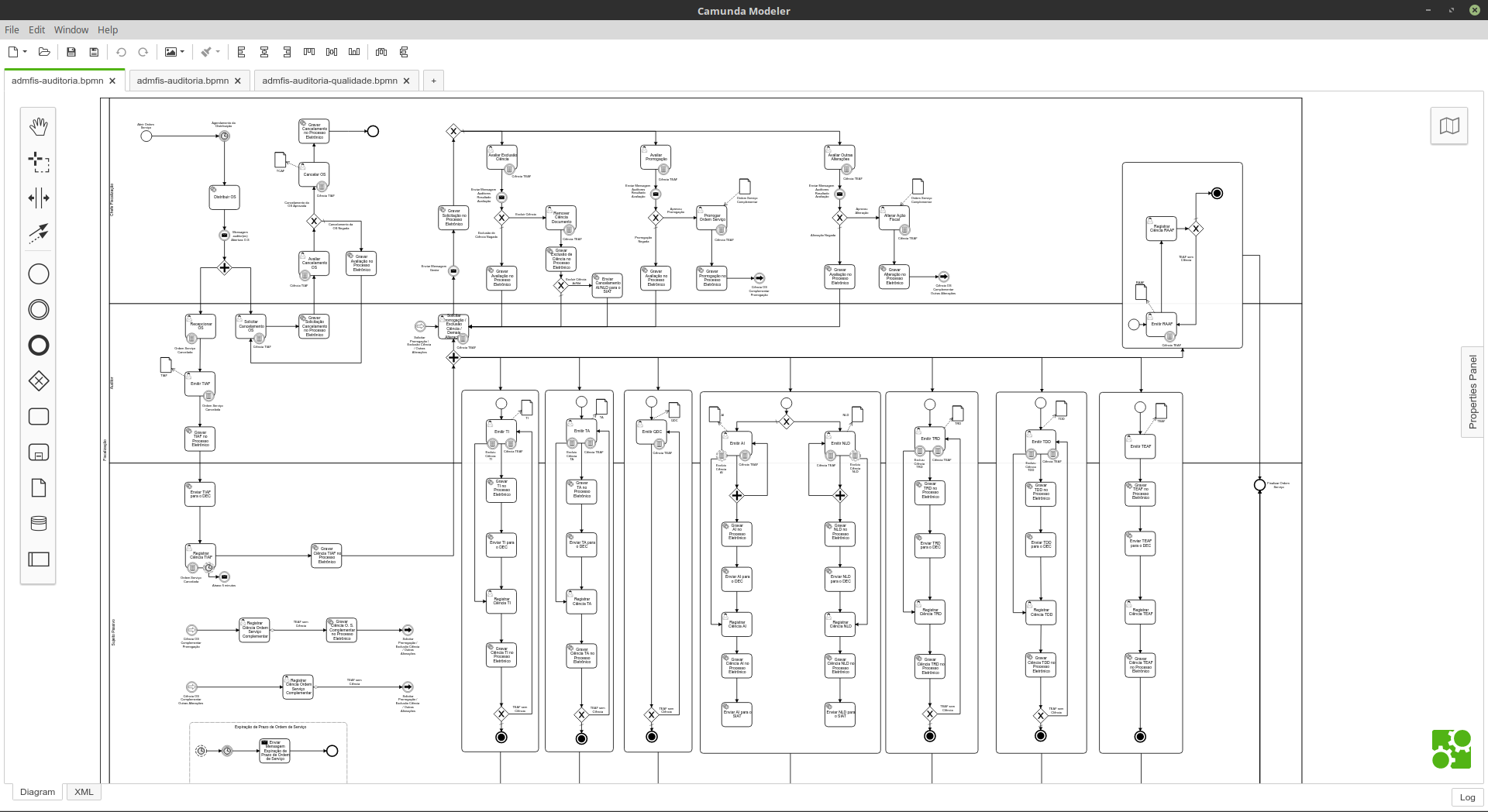Choose the end event shape
This screenshot has width=1488, height=812.
point(39,346)
